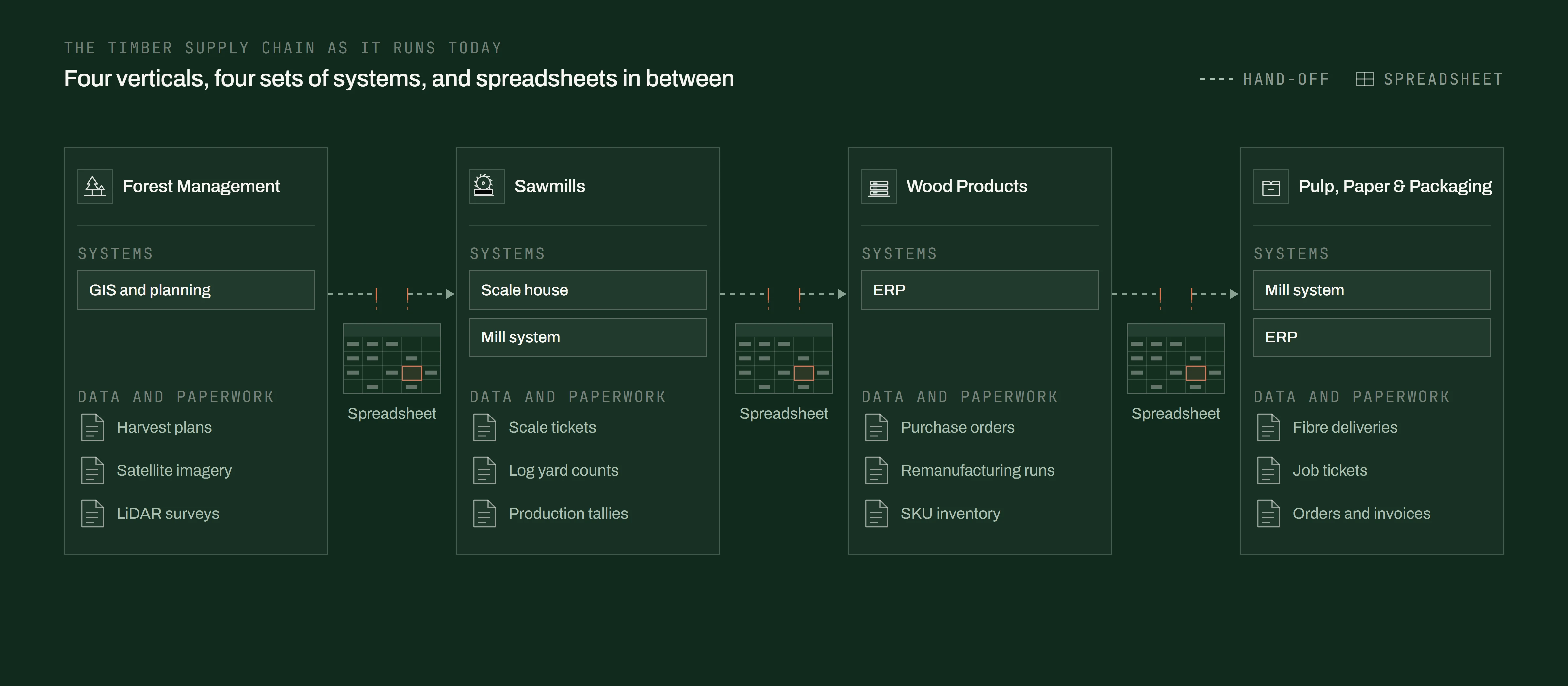
Task: Click the Forest Management tree icon
Action: (95, 186)
